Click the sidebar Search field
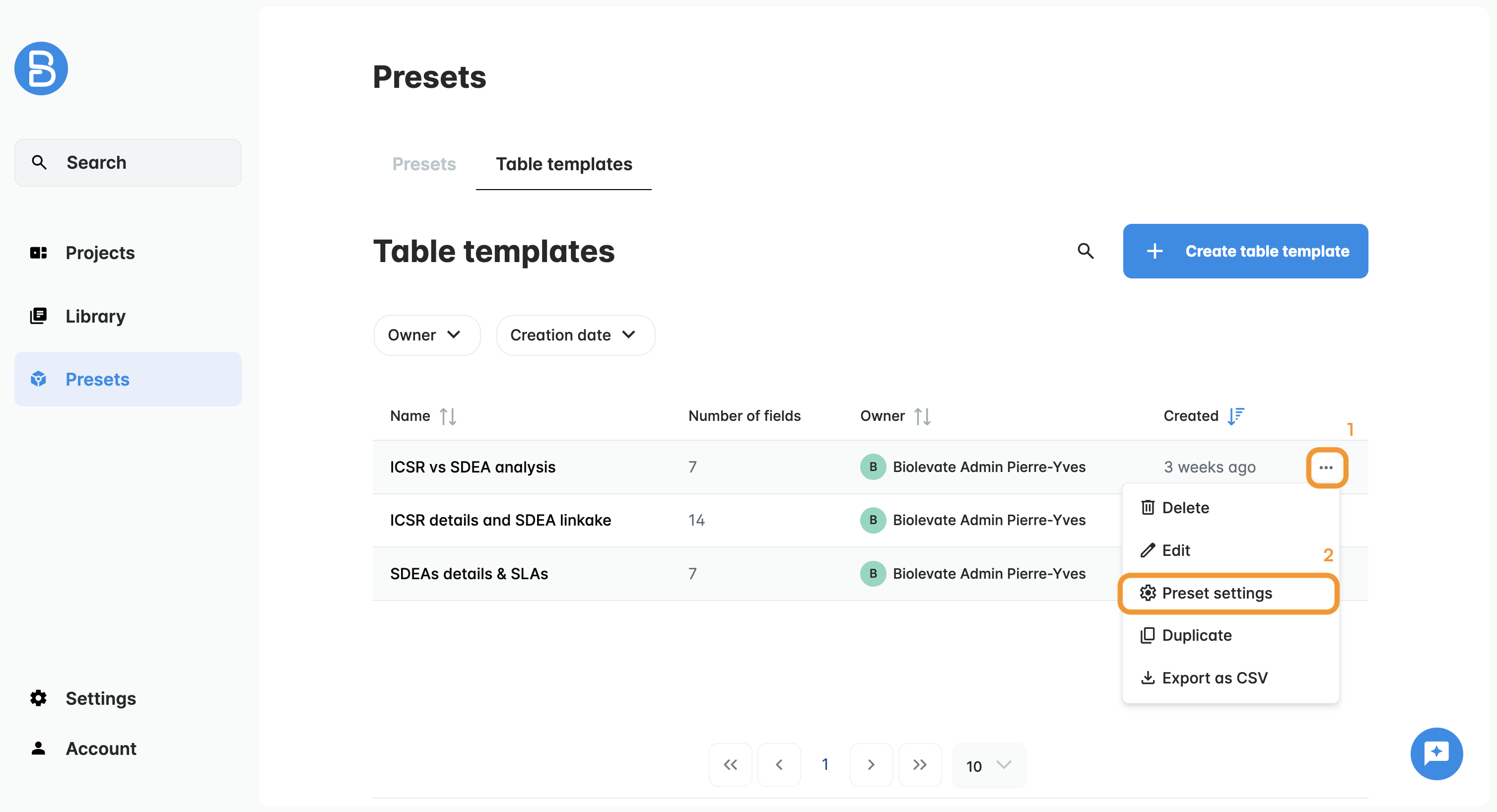This screenshot has width=1497, height=812. pos(128,163)
